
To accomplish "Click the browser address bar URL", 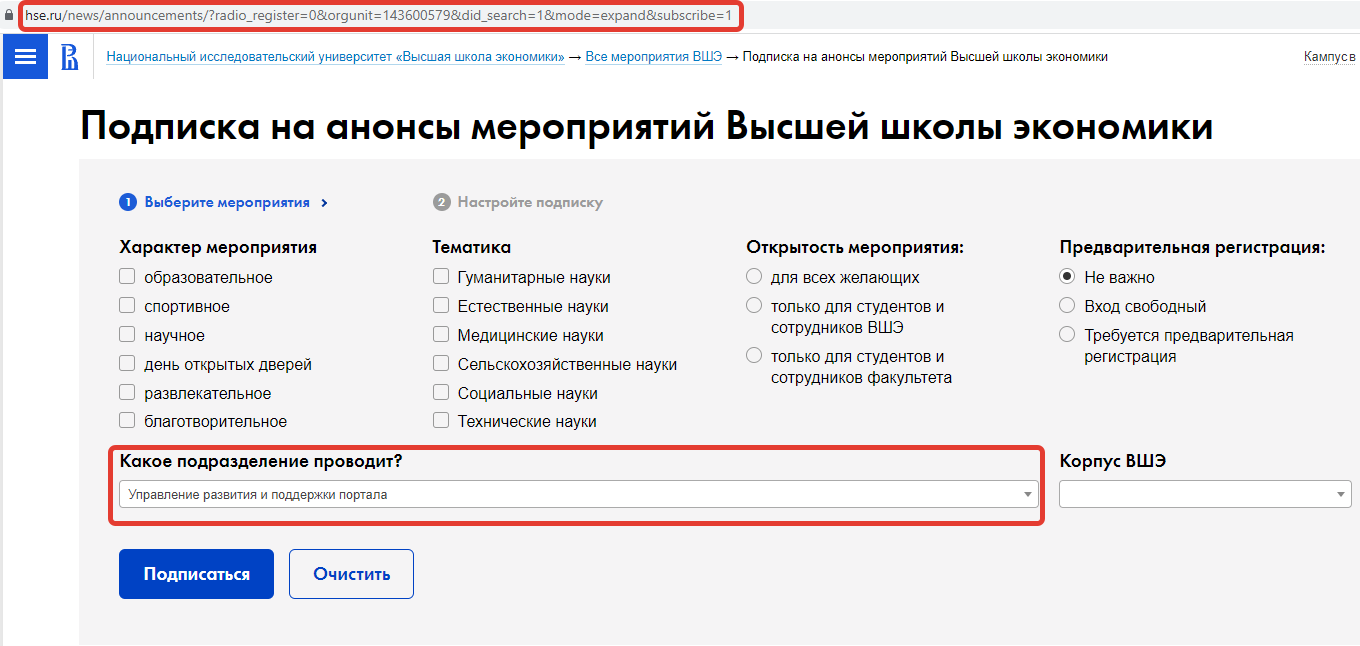I will [378, 16].
